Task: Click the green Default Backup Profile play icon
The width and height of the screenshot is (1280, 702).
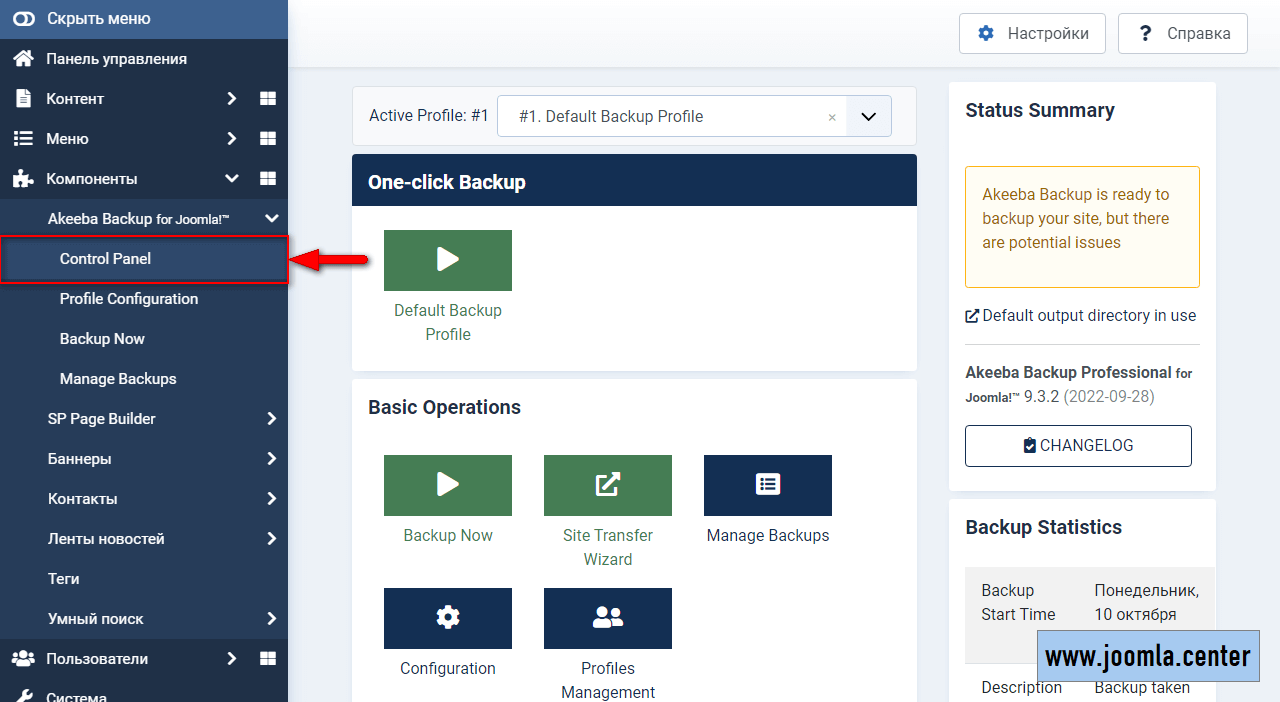Action: [447, 261]
